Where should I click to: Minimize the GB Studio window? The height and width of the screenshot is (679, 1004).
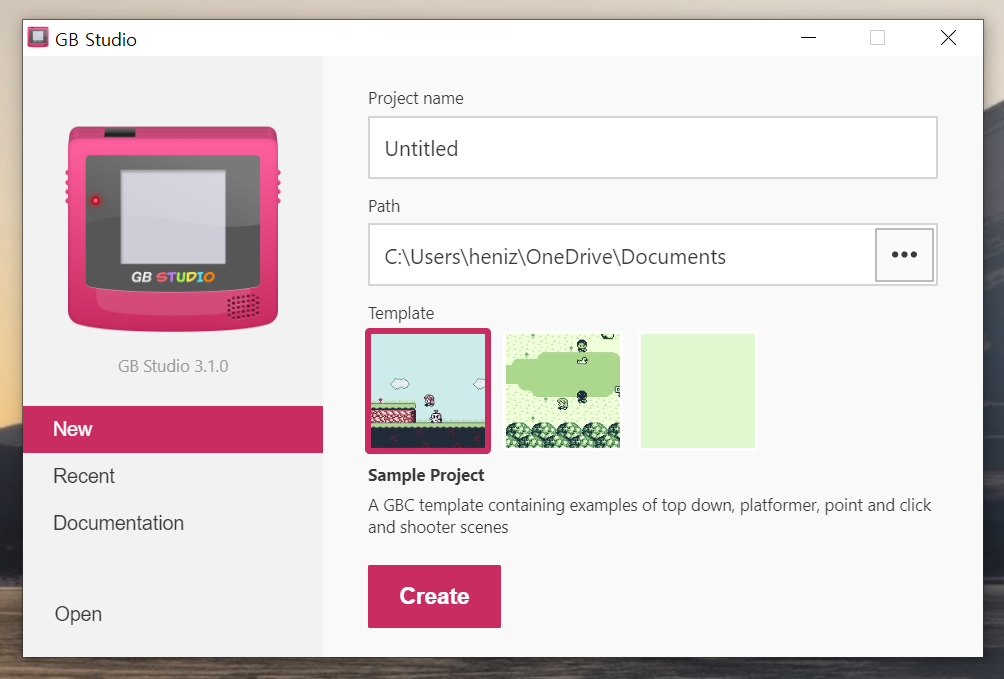click(x=808, y=38)
